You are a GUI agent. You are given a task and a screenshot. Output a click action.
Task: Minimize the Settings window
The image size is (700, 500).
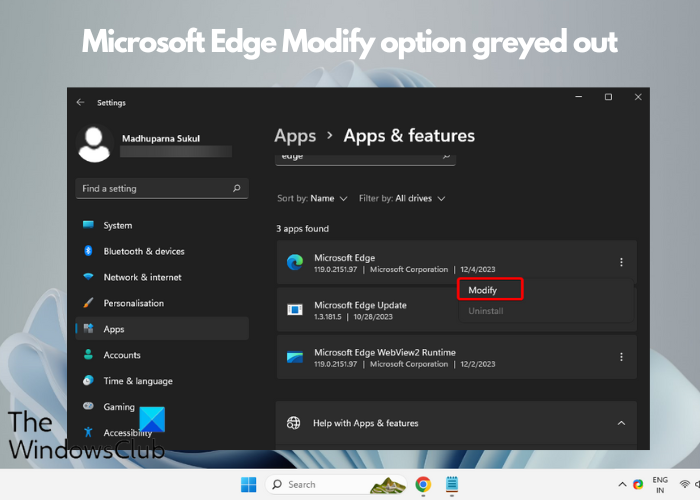579,97
